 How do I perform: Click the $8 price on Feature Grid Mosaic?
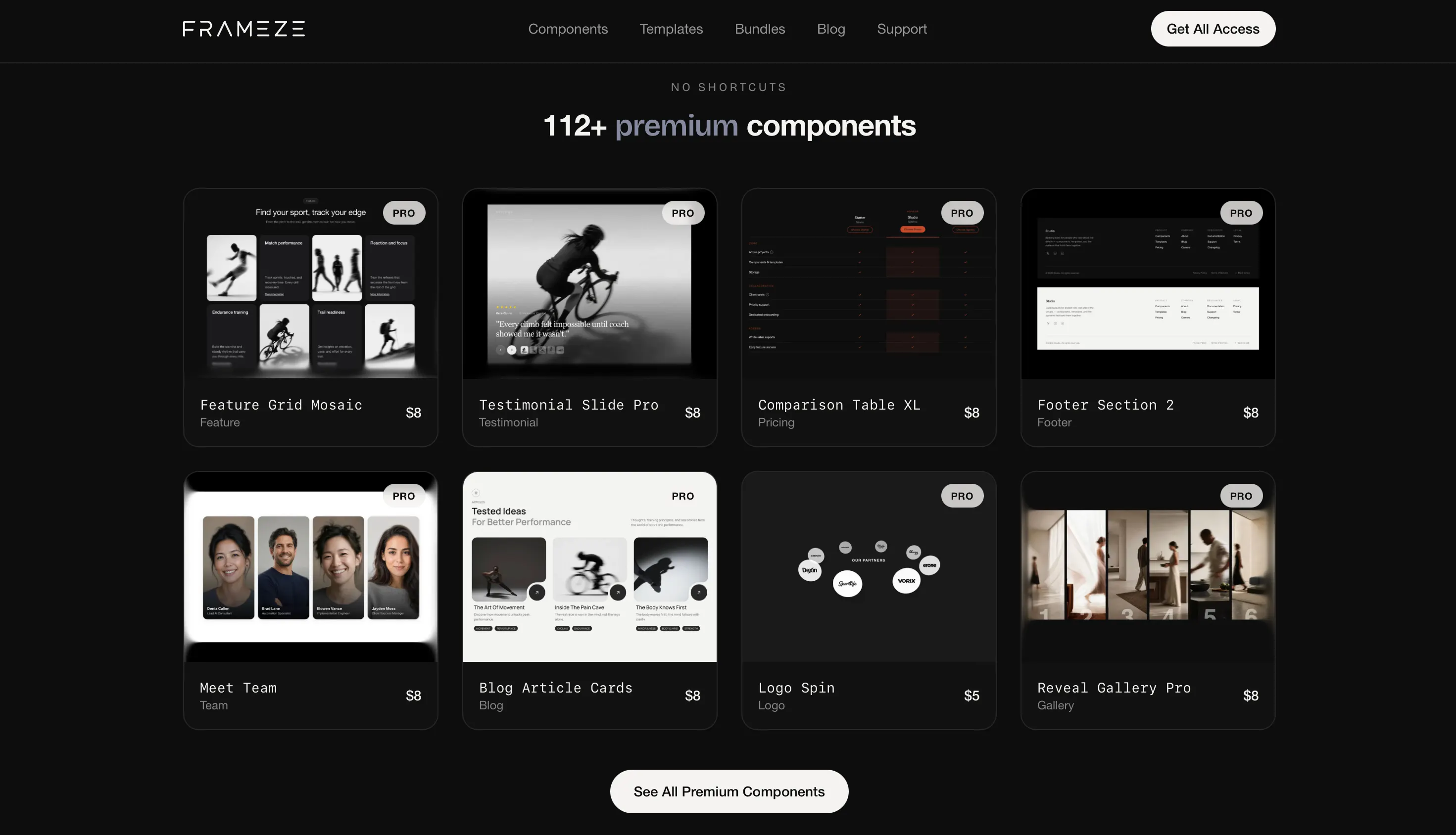(x=414, y=413)
